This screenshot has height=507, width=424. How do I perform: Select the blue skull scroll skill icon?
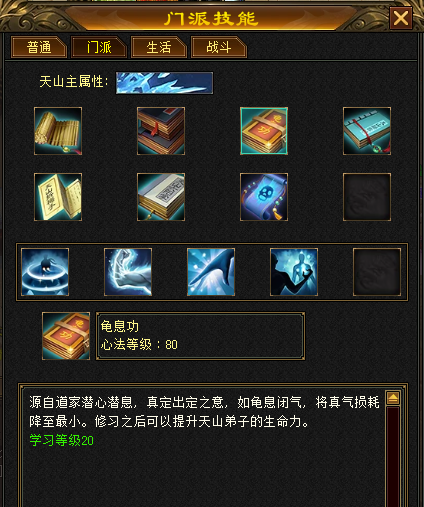click(x=264, y=197)
